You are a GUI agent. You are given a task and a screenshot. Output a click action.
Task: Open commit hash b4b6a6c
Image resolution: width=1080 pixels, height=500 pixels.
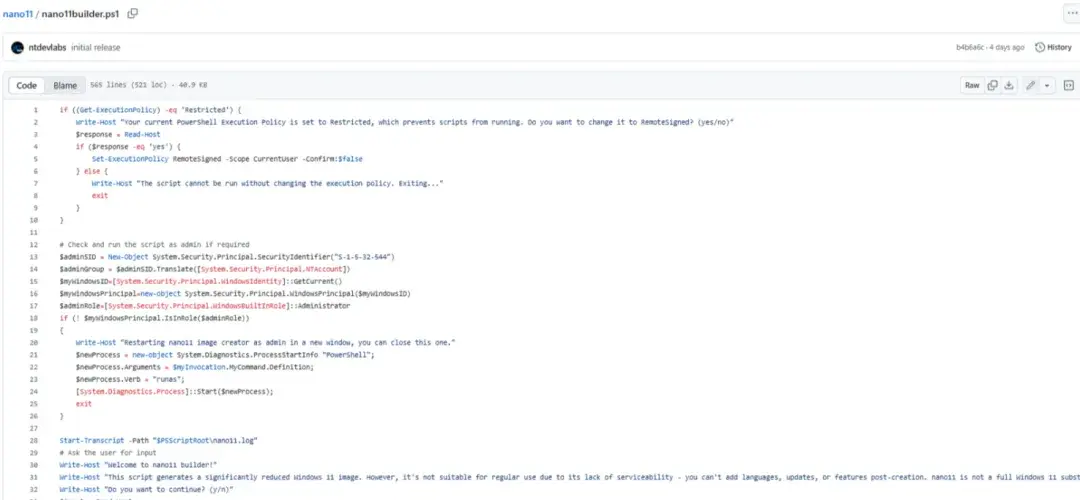[970, 48]
